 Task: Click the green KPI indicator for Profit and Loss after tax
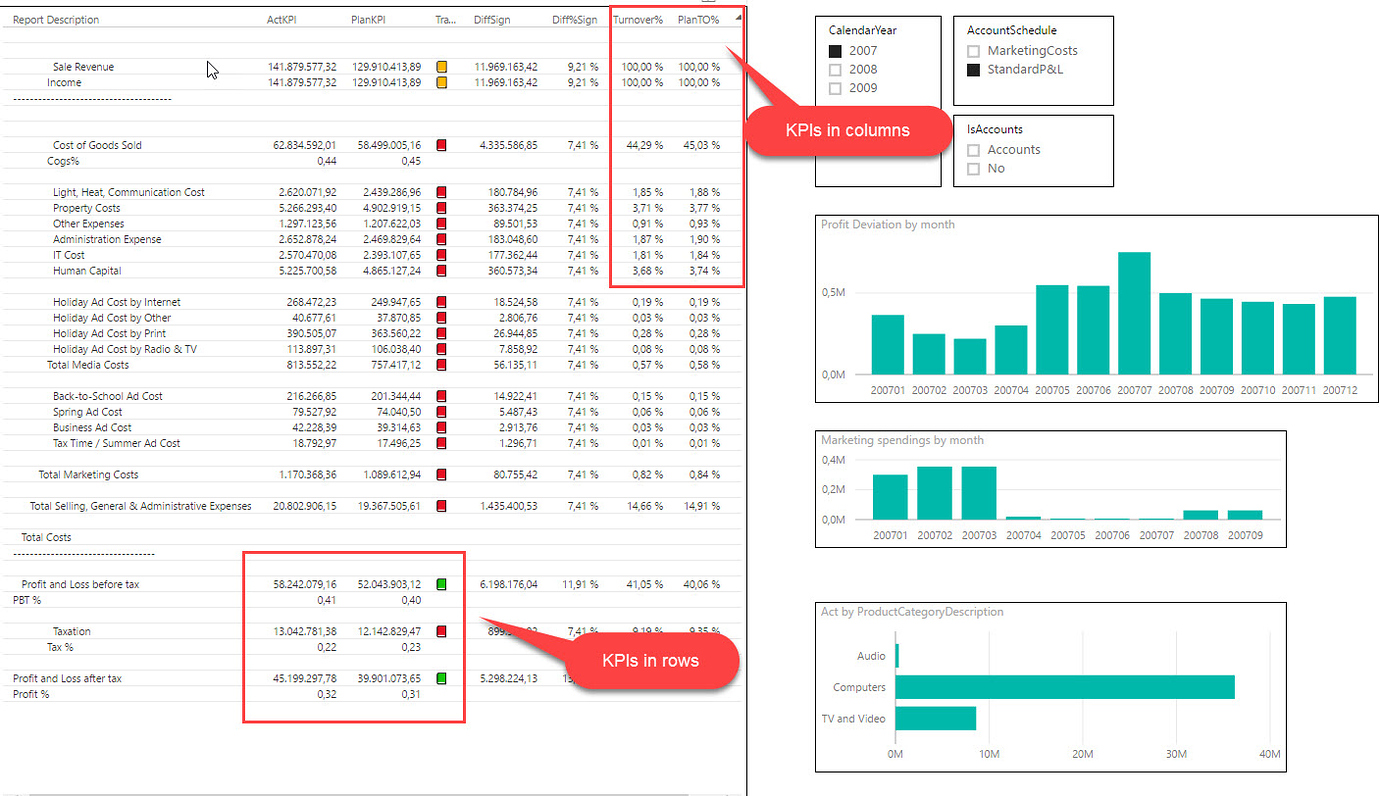(440, 678)
